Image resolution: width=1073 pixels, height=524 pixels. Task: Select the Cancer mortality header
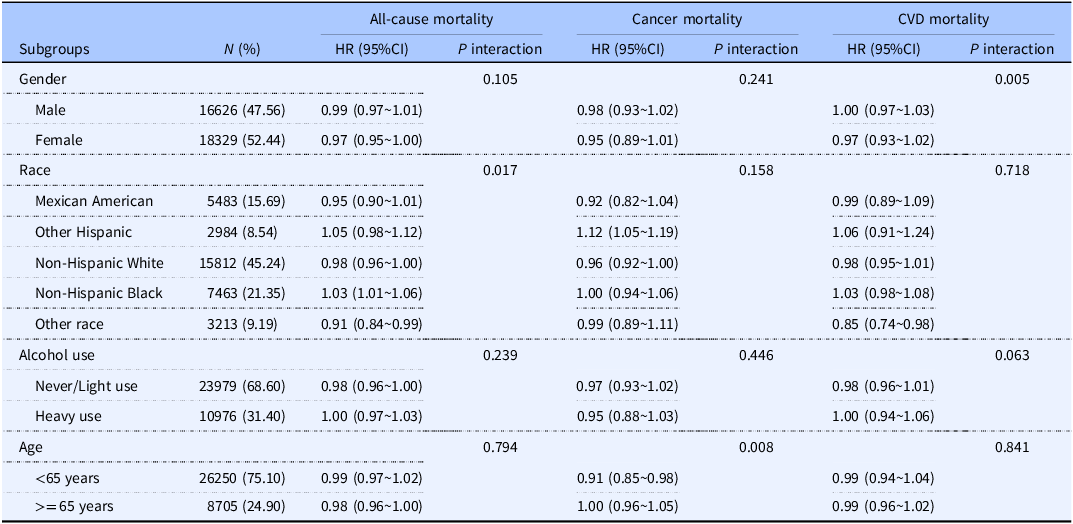click(687, 20)
